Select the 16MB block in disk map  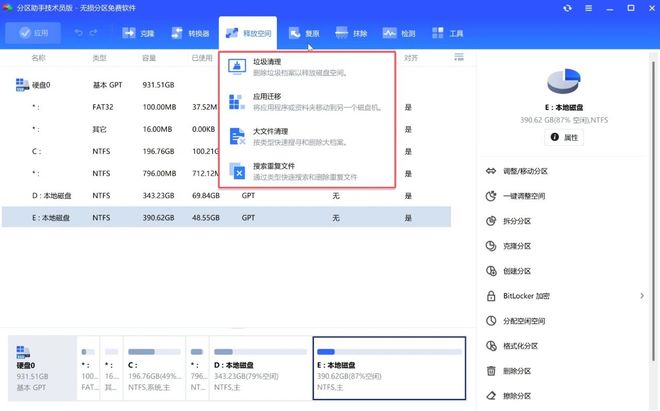pos(112,368)
